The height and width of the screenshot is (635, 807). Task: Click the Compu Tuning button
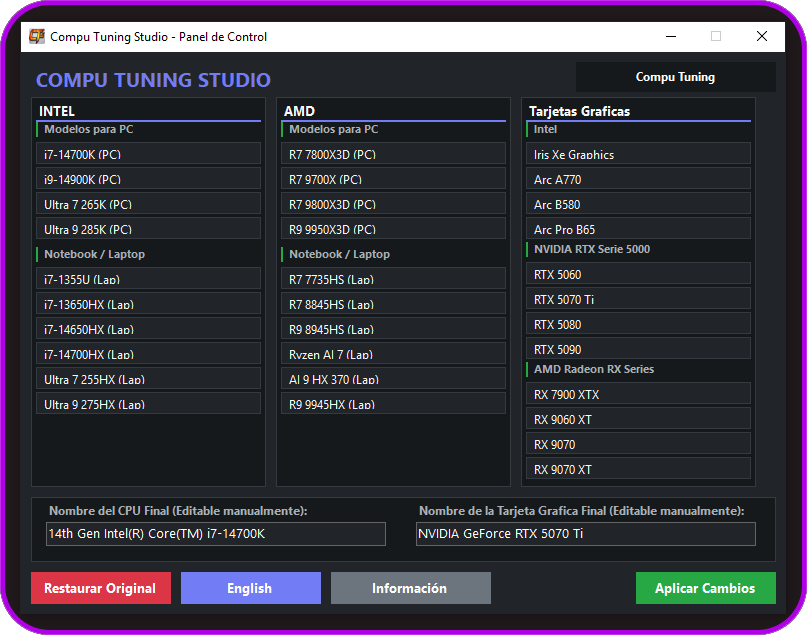[x=675, y=77]
